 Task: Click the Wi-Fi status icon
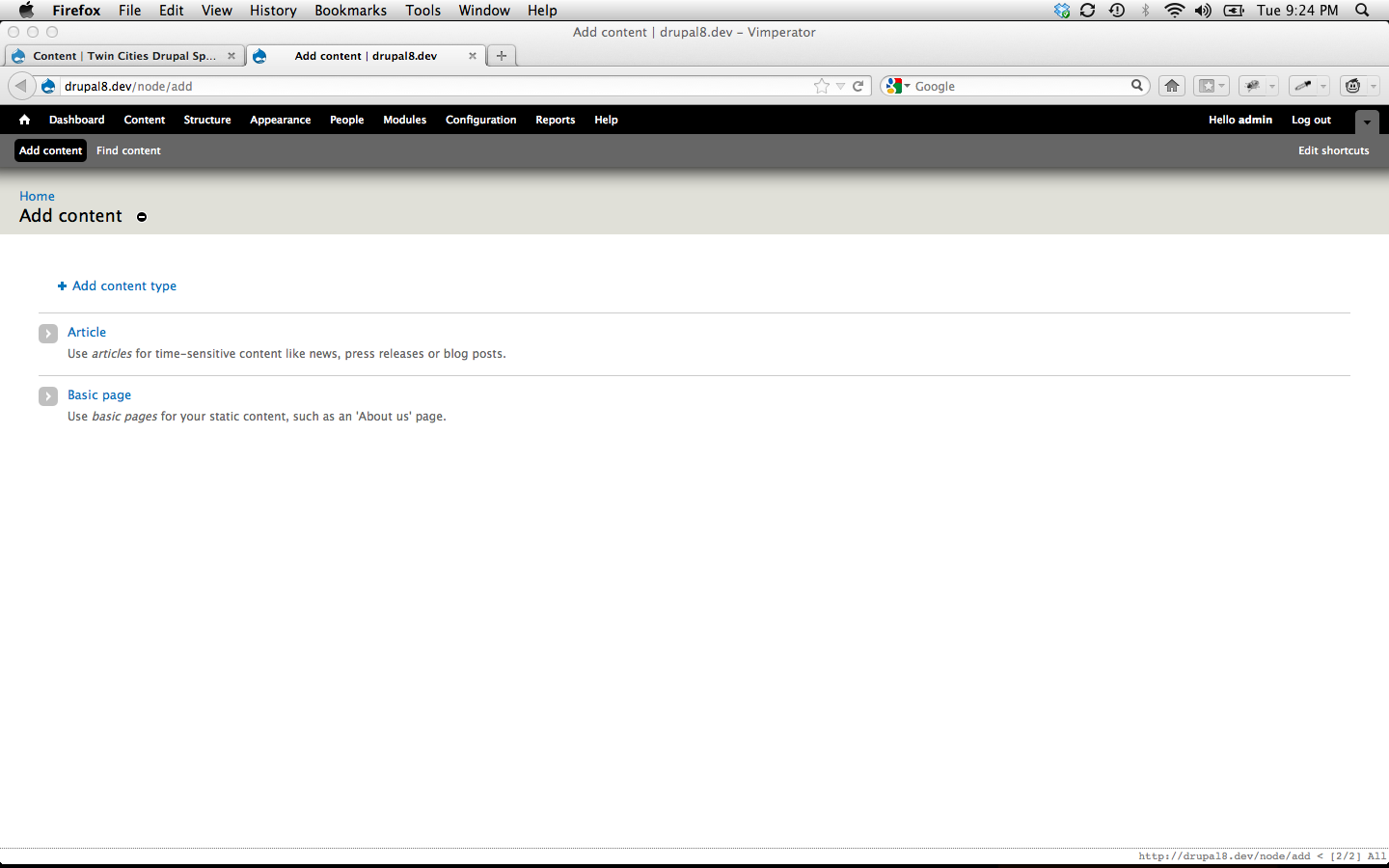click(x=1174, y=11)
